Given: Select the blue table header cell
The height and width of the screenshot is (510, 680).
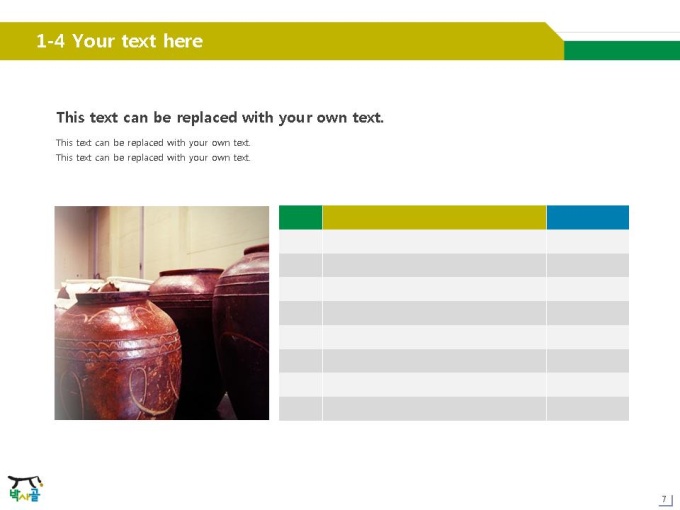Looking at the screenshot, I should click(x=588, y=217).
